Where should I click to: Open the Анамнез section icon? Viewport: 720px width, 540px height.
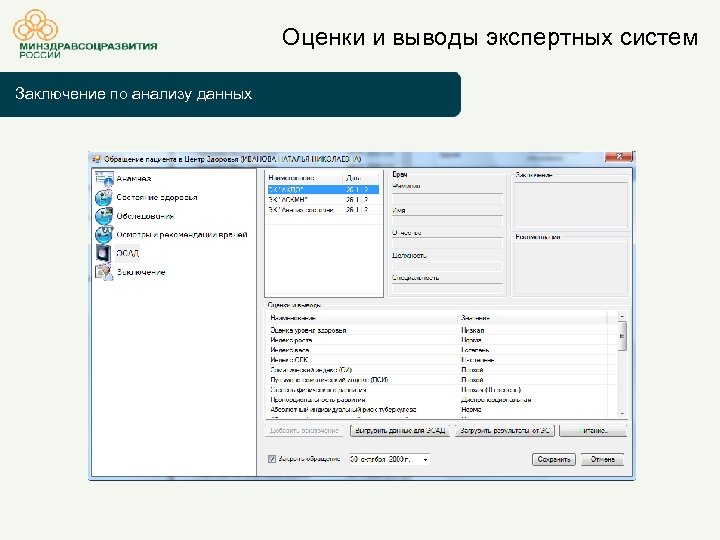[x=104, y=178]
